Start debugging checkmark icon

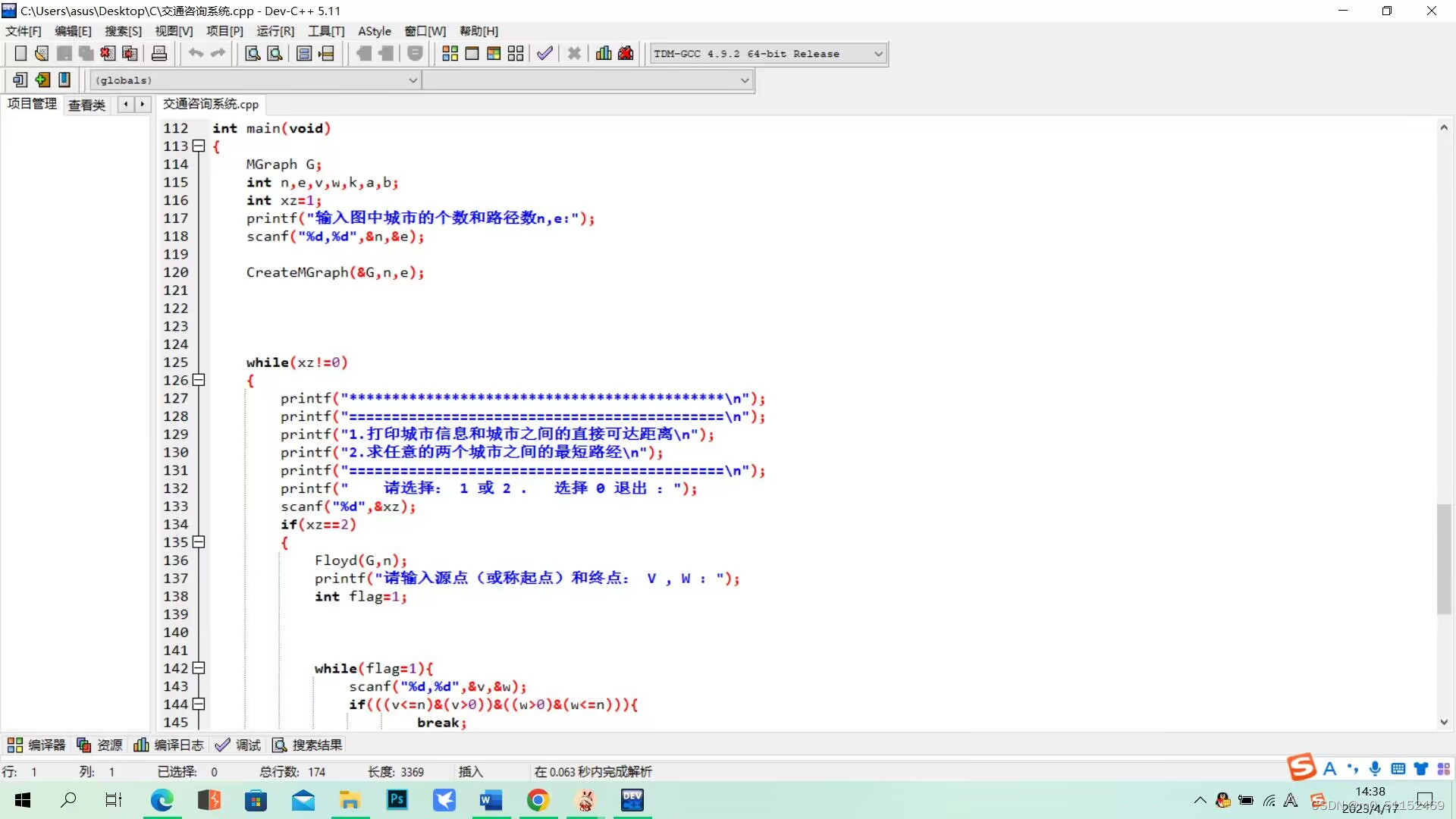[x=544, y=54]
